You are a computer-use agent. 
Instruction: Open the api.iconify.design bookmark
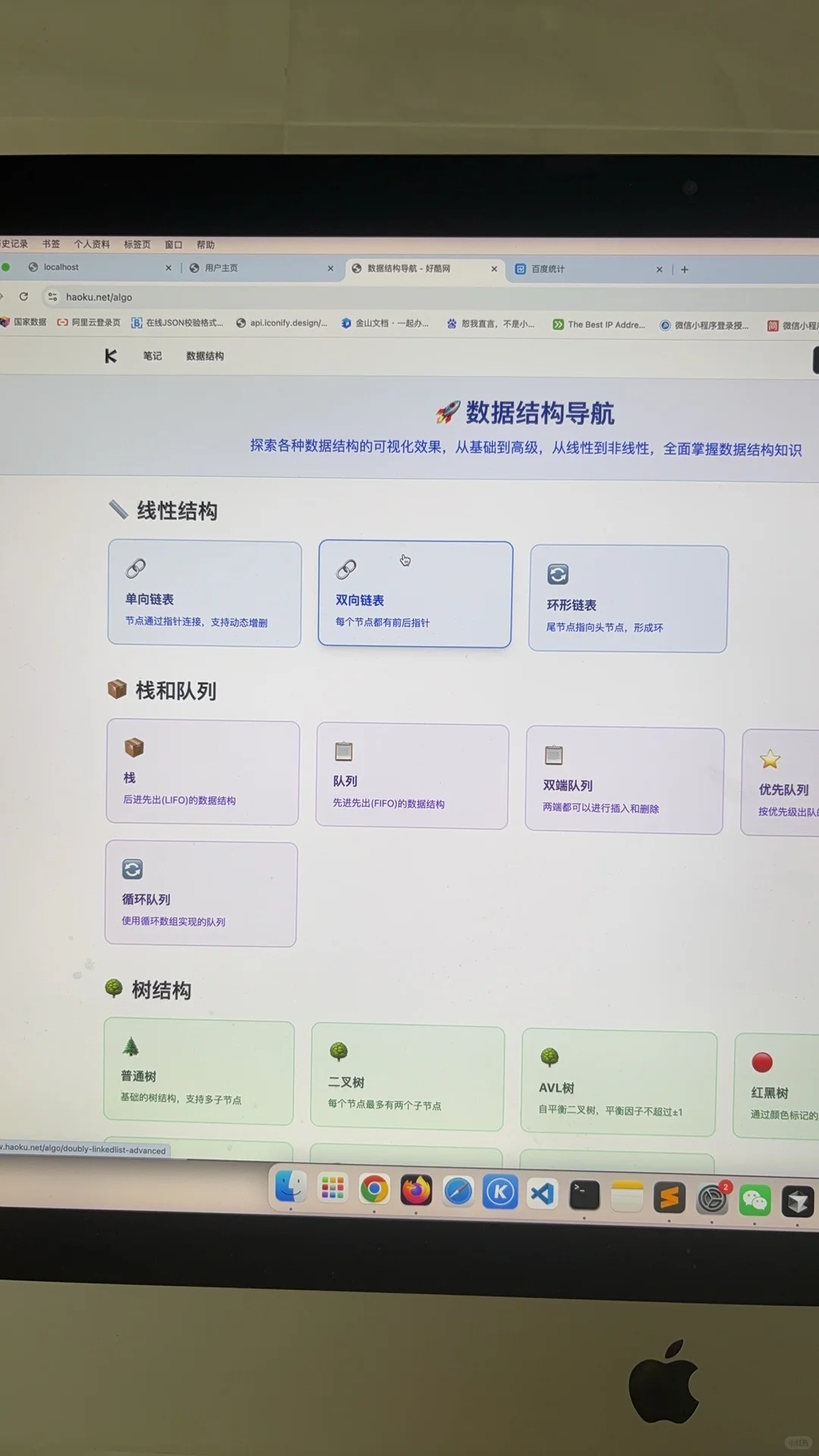coord(282,322)
